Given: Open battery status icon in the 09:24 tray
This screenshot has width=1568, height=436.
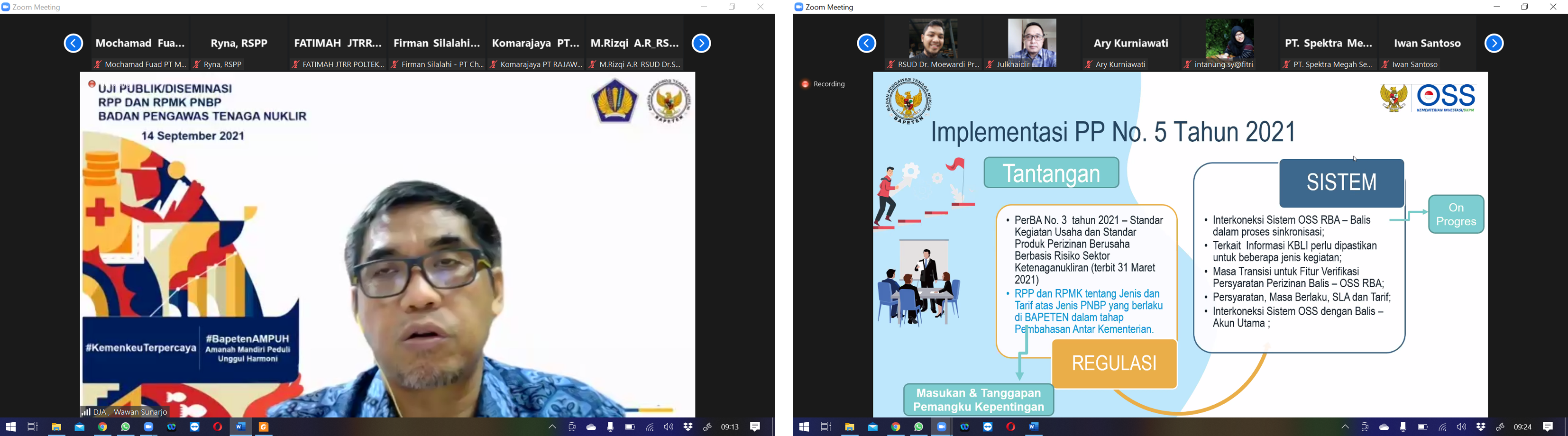Looking at the screenshot, I should click(1423, 427).
